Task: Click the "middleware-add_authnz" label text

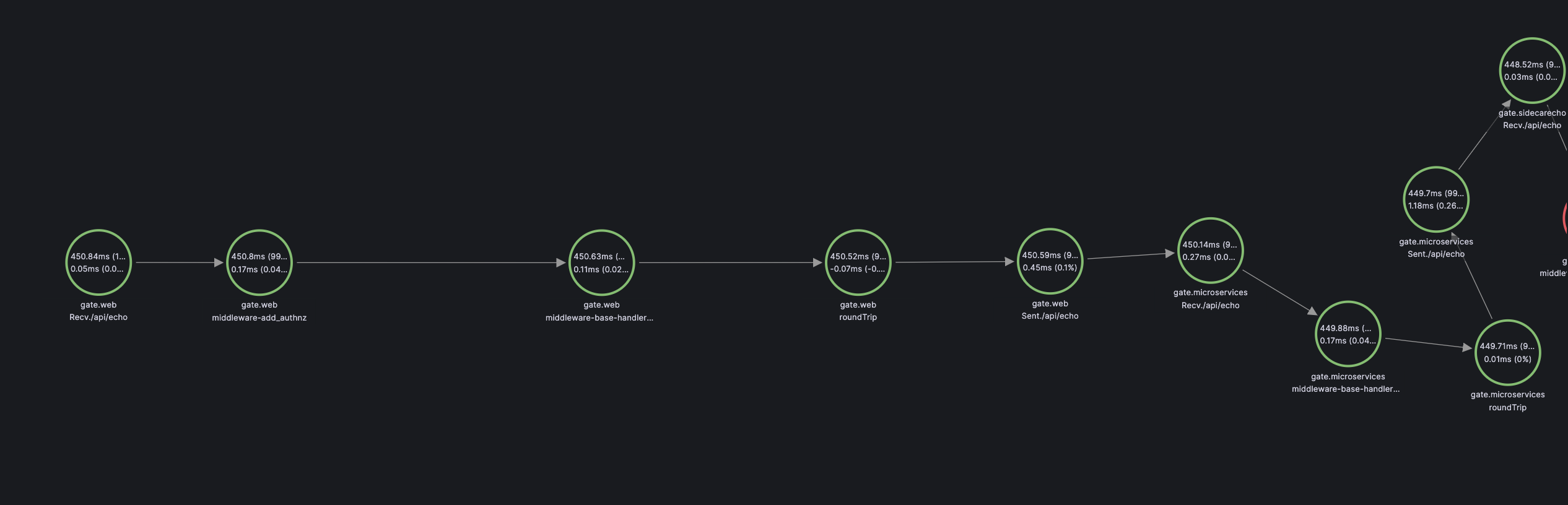Action: (x=259, y=317)
